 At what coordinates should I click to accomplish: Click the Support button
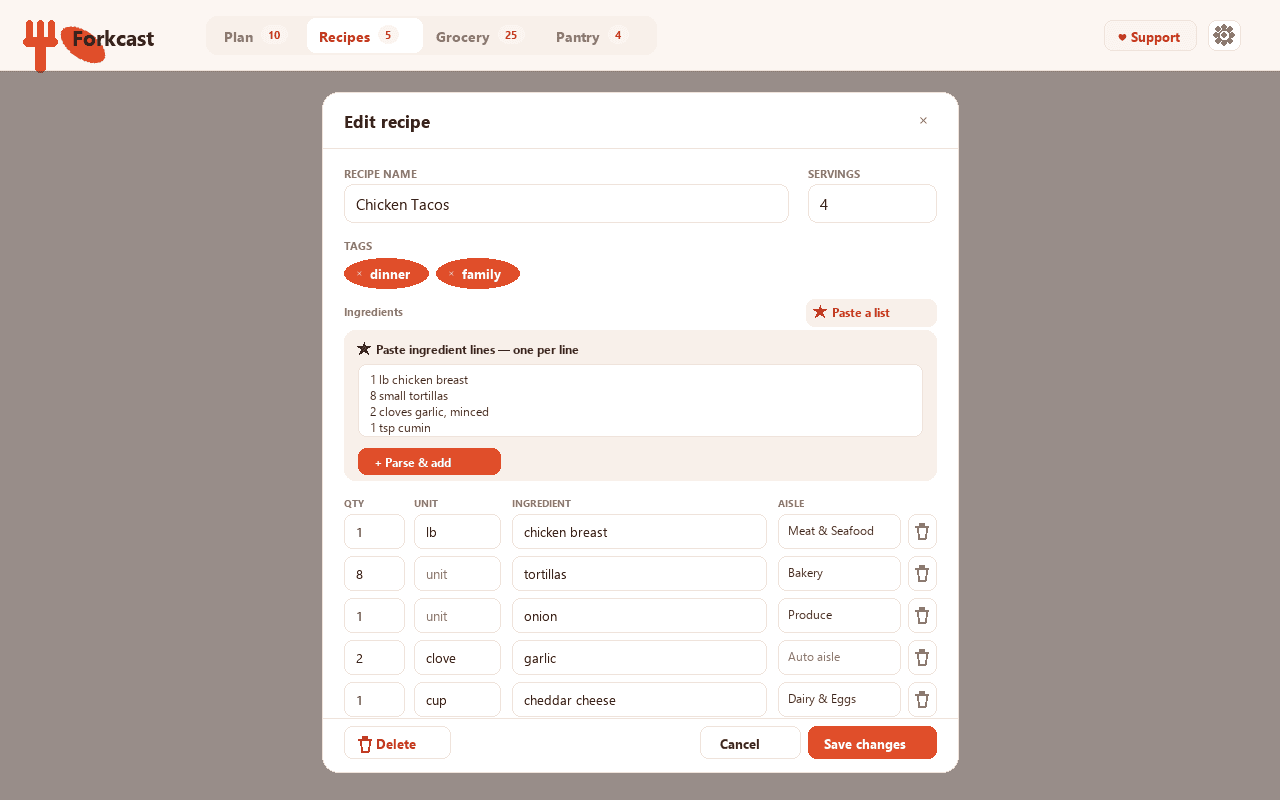tap(1150, 36)
